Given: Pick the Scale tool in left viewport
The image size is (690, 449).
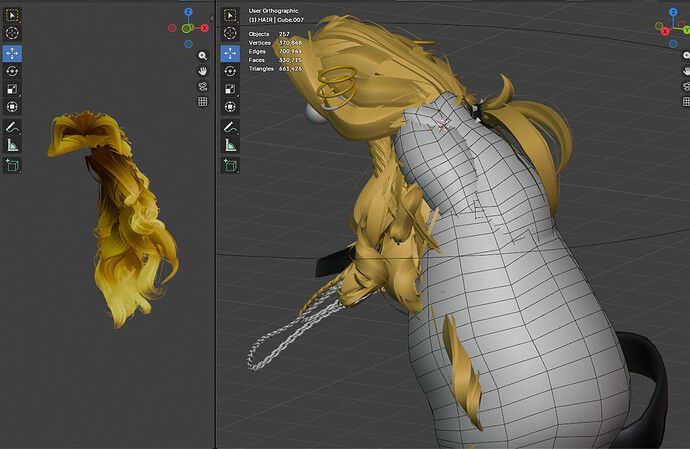Looking at the screenshot, I should 12,89.
